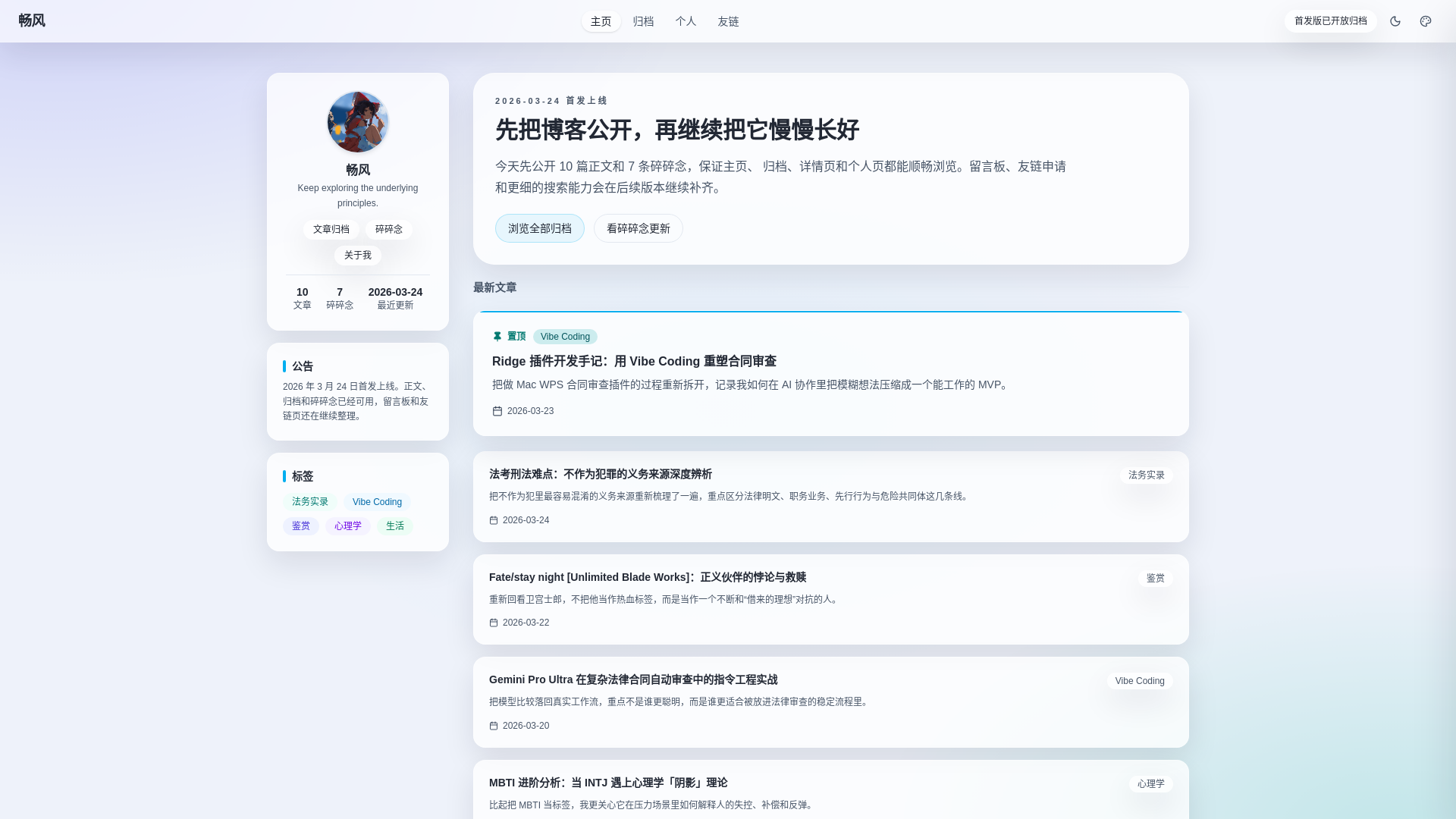Select the 生活 tag in sidebar
This screenshot has height=819, width=1456.
[395, 526]
